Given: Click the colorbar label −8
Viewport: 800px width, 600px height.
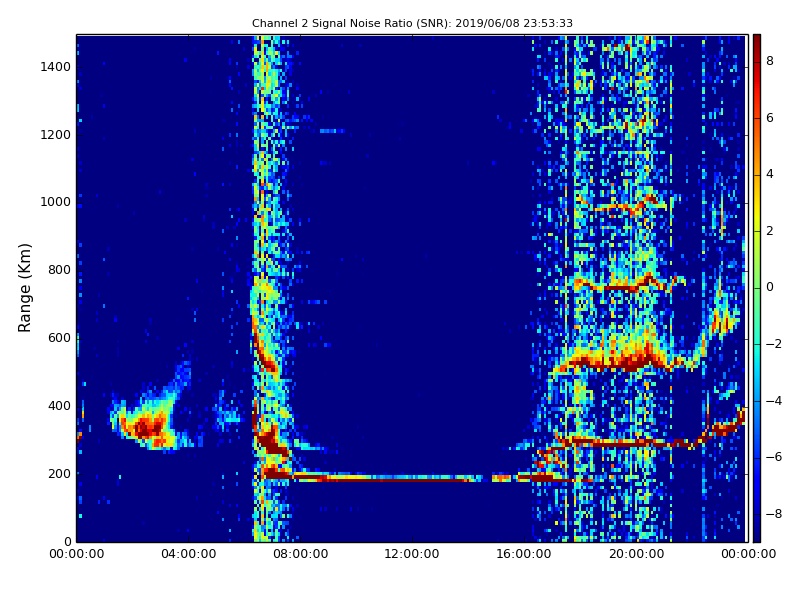Looking at the screenshot, I should (x=774, y=514).
